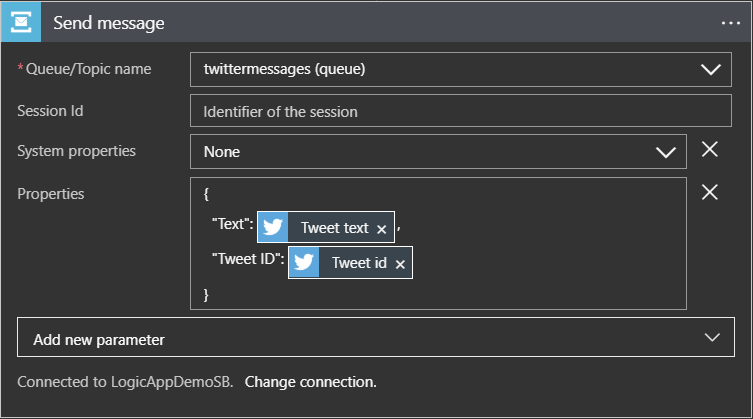Viewport: 753px width, 419px height.
Task: Select the Tweet text dynamic token
Action: coord(334,228)
